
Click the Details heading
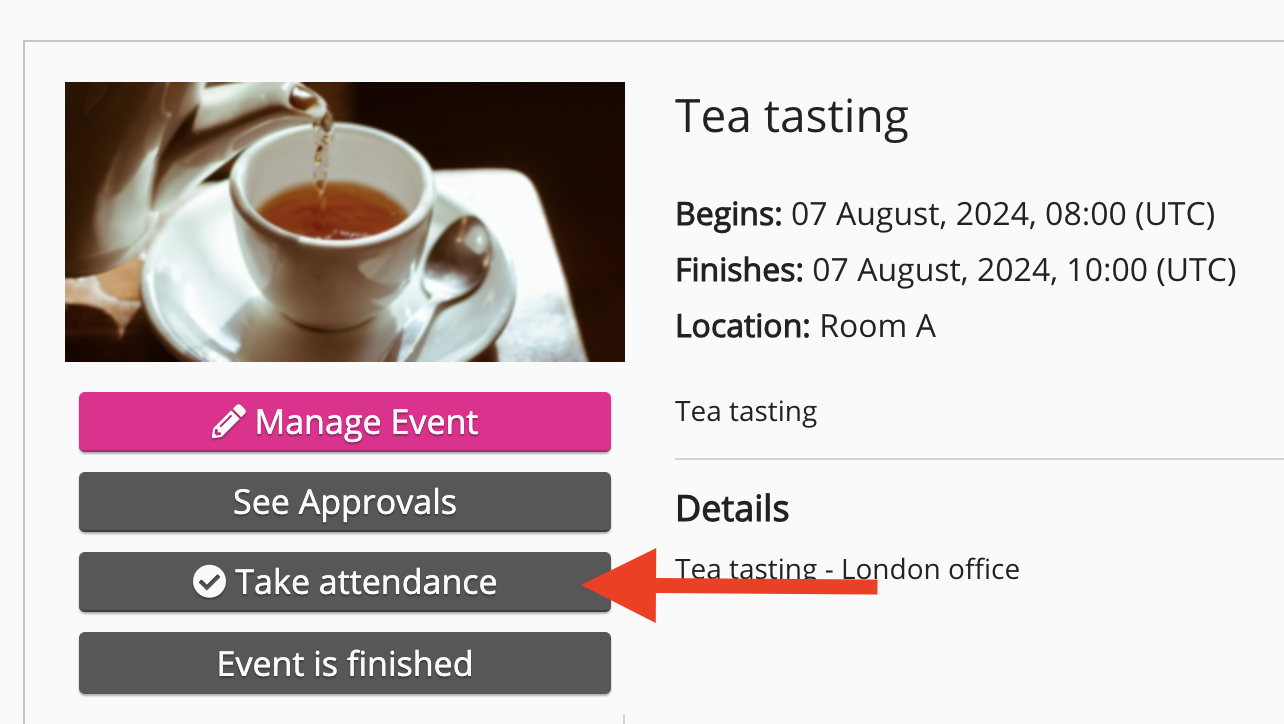[x=732, y=509]
